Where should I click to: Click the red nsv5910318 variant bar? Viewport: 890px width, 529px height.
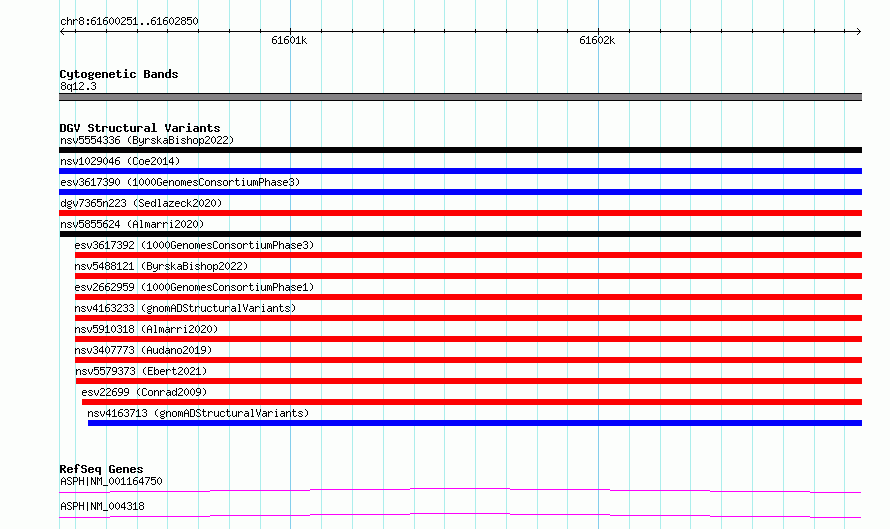pyautogui.click(x=468, y=339)
